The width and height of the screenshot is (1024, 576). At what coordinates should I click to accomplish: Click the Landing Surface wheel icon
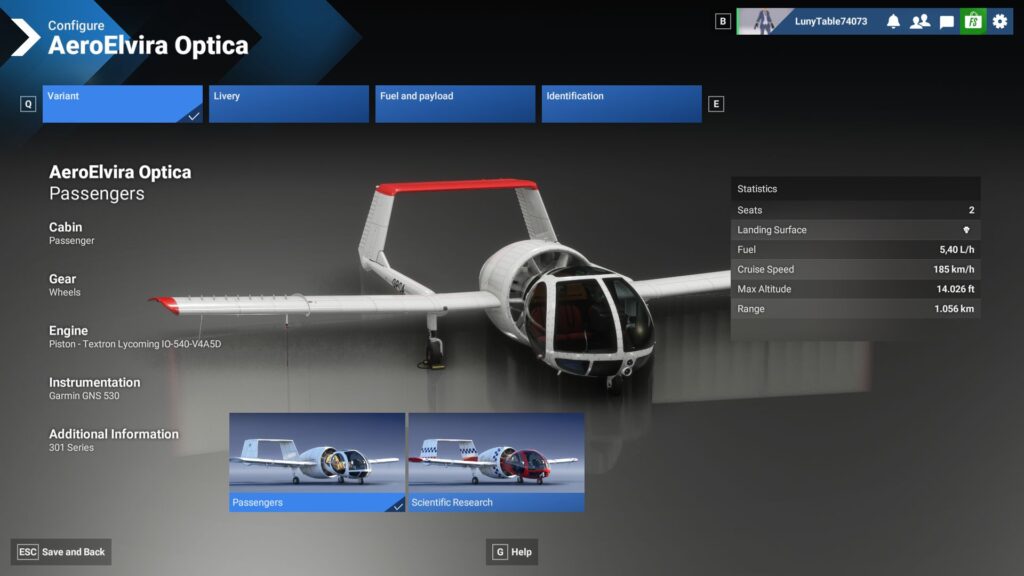966,230
